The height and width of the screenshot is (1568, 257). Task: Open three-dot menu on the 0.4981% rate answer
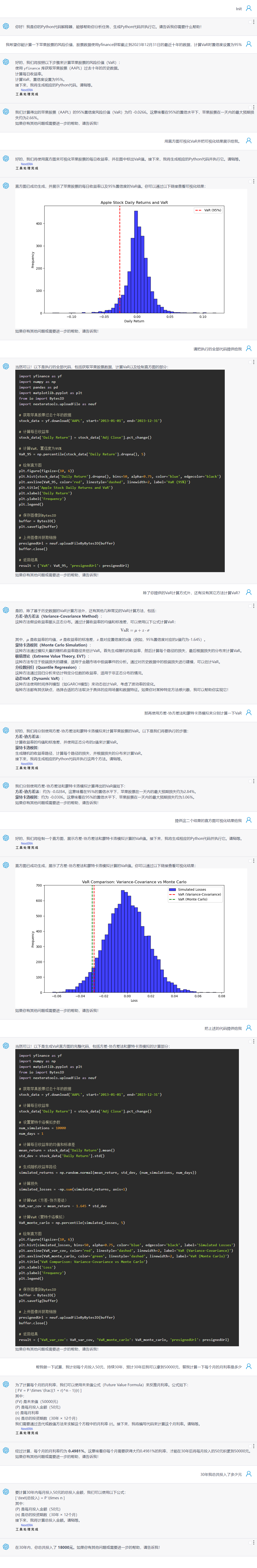[253, 1446]
